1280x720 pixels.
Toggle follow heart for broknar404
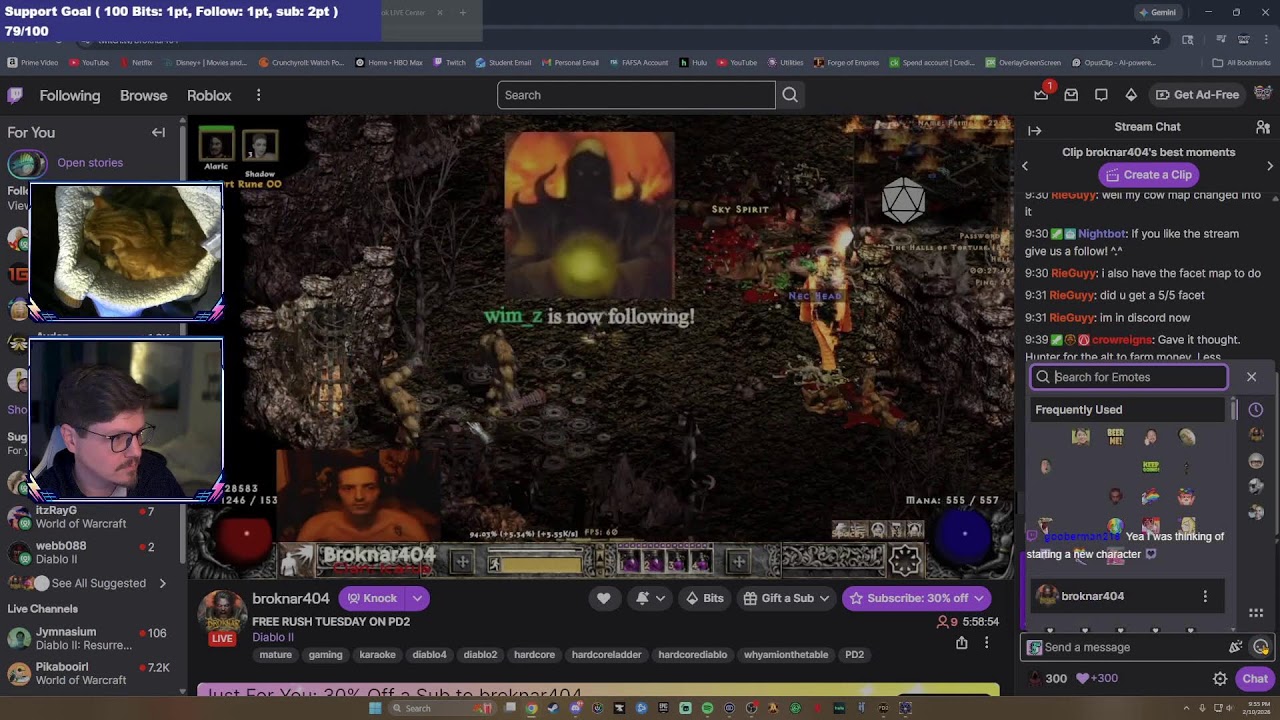coord(603,598)
